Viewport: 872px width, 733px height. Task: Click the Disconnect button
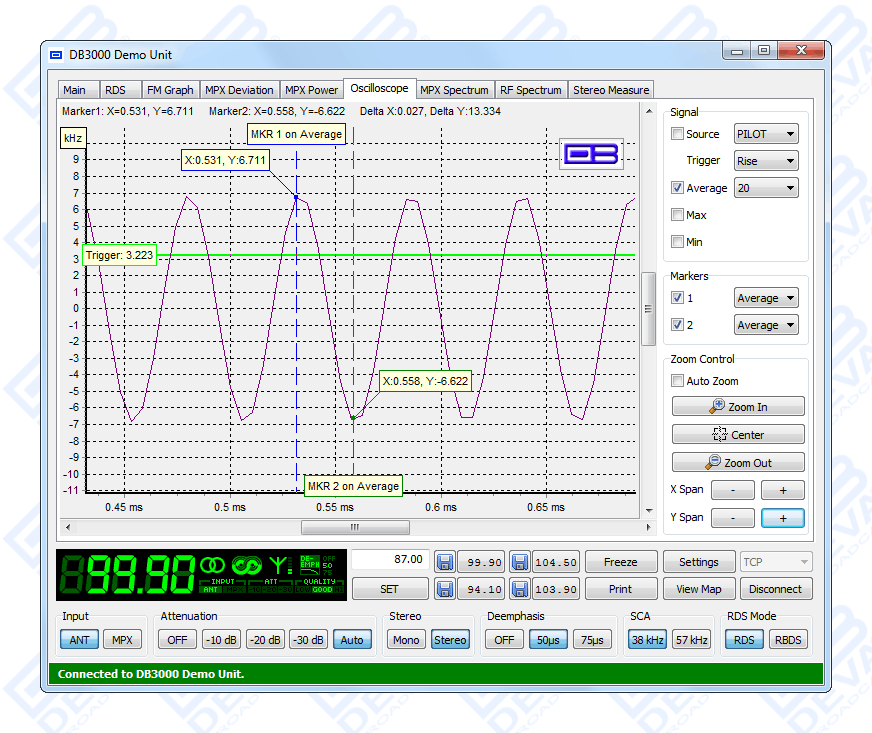pos(775,589)
